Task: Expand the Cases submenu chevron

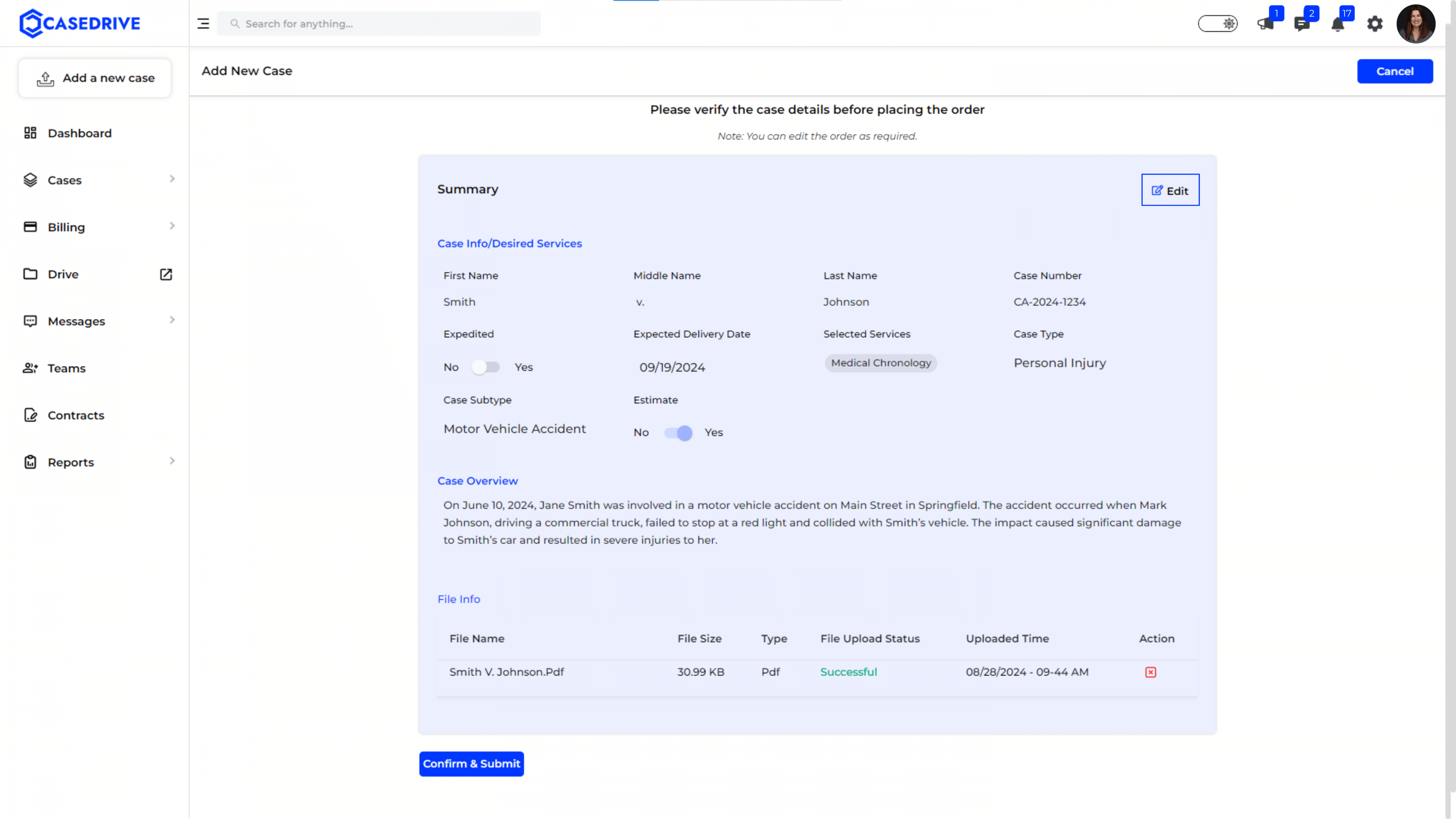Action: [x=172, y=179]
